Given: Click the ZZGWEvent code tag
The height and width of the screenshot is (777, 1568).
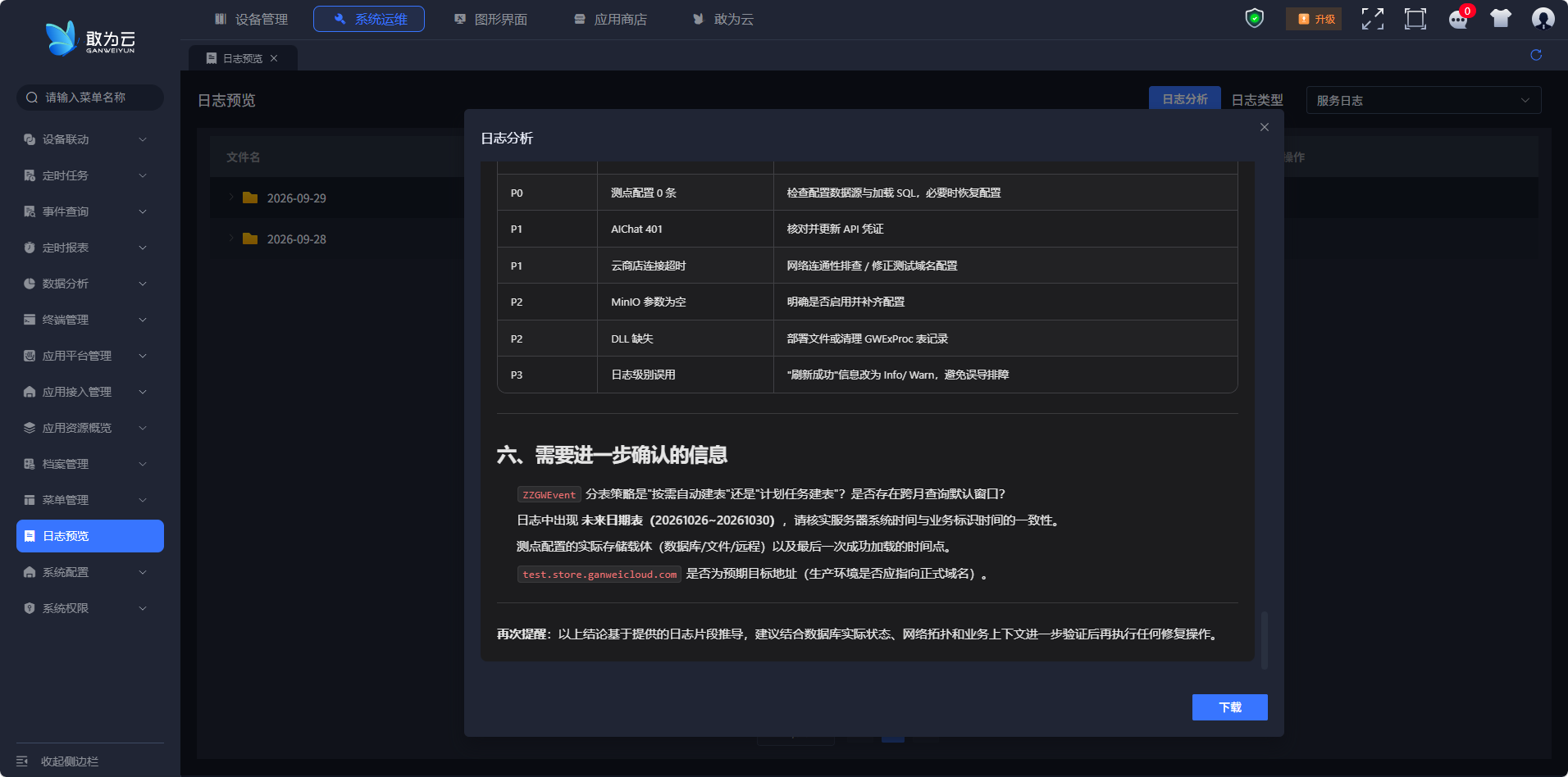Looking at the screenshot, I should pos(549,495).
